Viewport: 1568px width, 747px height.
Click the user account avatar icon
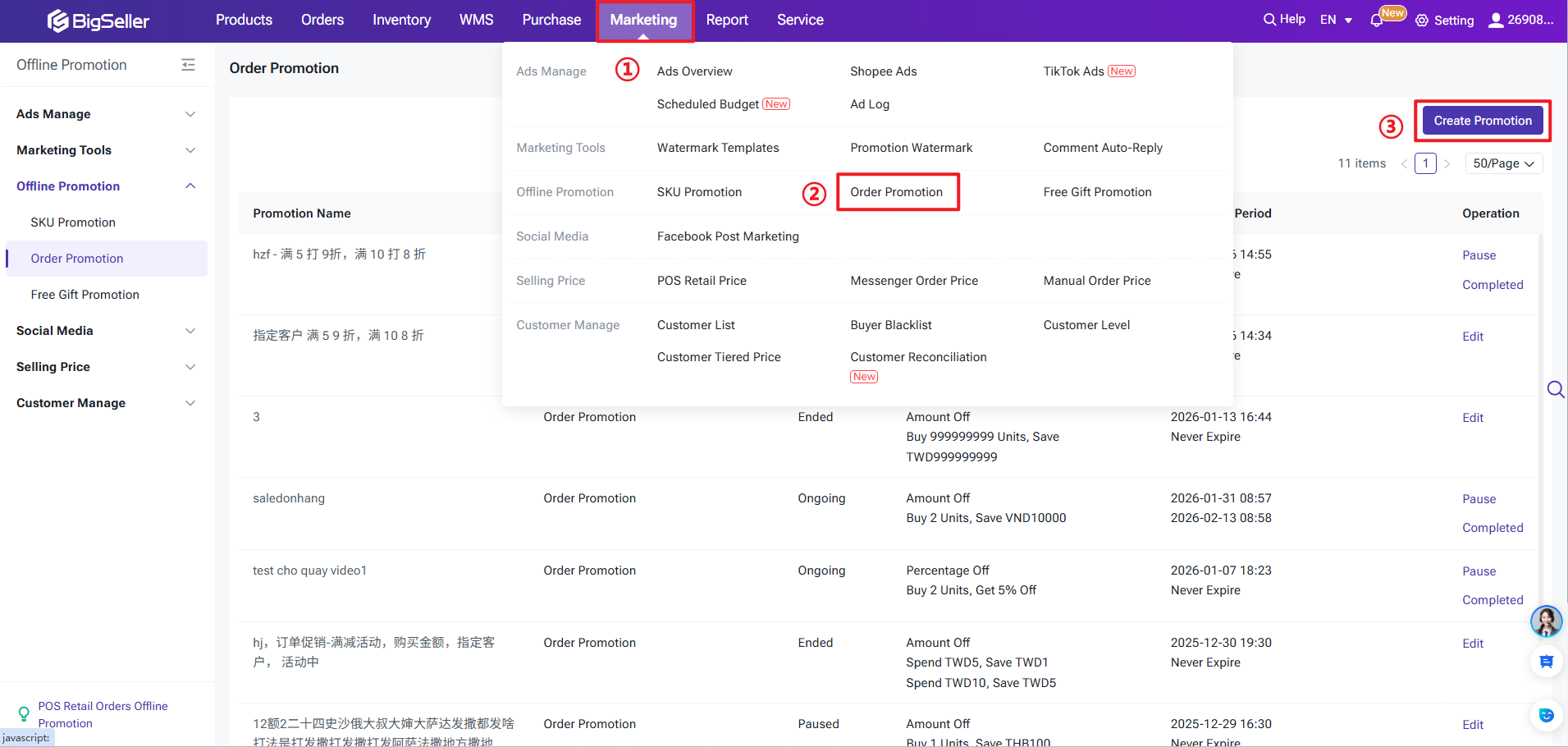tap(1496, 20)
